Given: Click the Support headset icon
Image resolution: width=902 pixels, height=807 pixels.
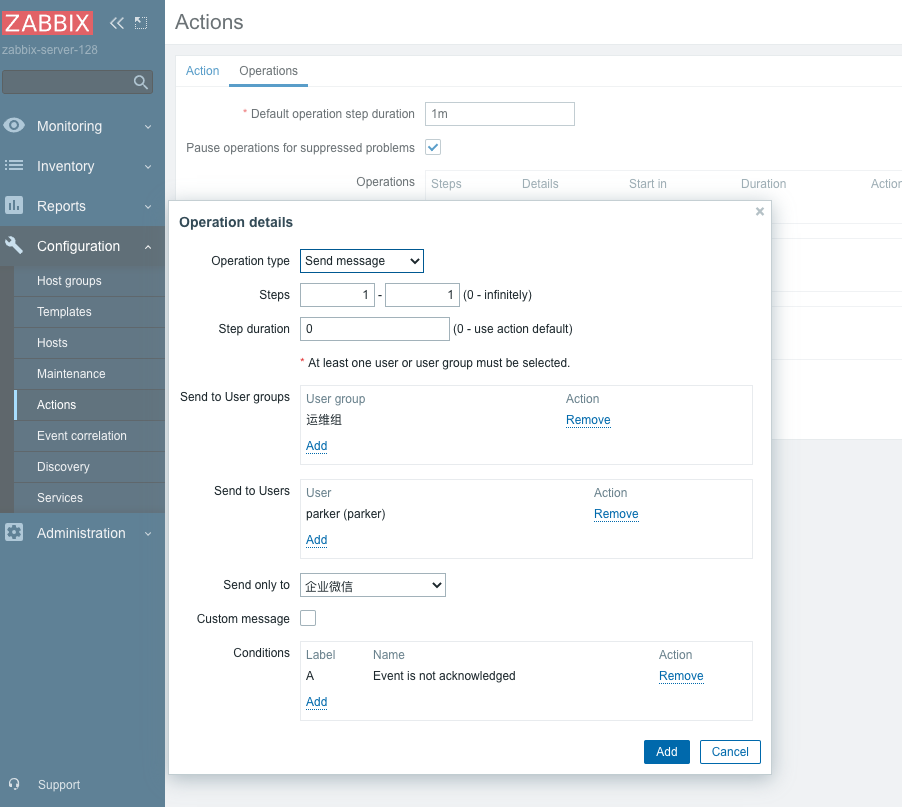Looking at the screenshot, I should 14,784.
